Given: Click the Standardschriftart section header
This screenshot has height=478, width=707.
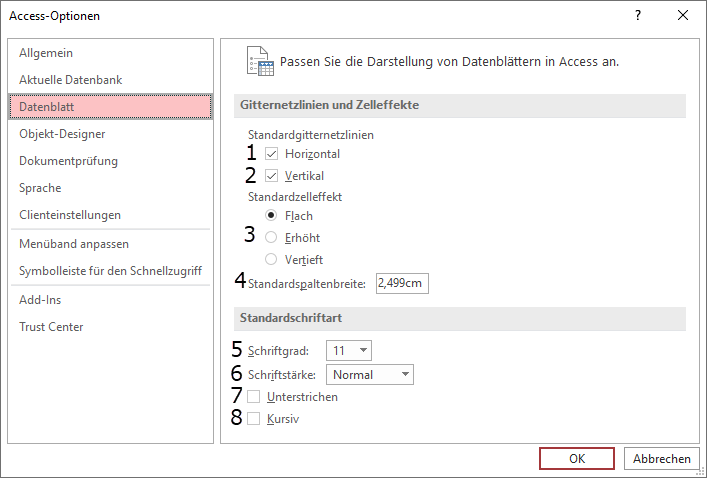Looking at the screenshot, I should 459,318.
